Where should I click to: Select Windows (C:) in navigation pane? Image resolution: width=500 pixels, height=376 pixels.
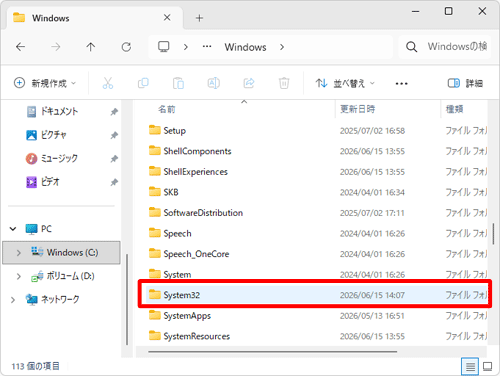point(61,253)
